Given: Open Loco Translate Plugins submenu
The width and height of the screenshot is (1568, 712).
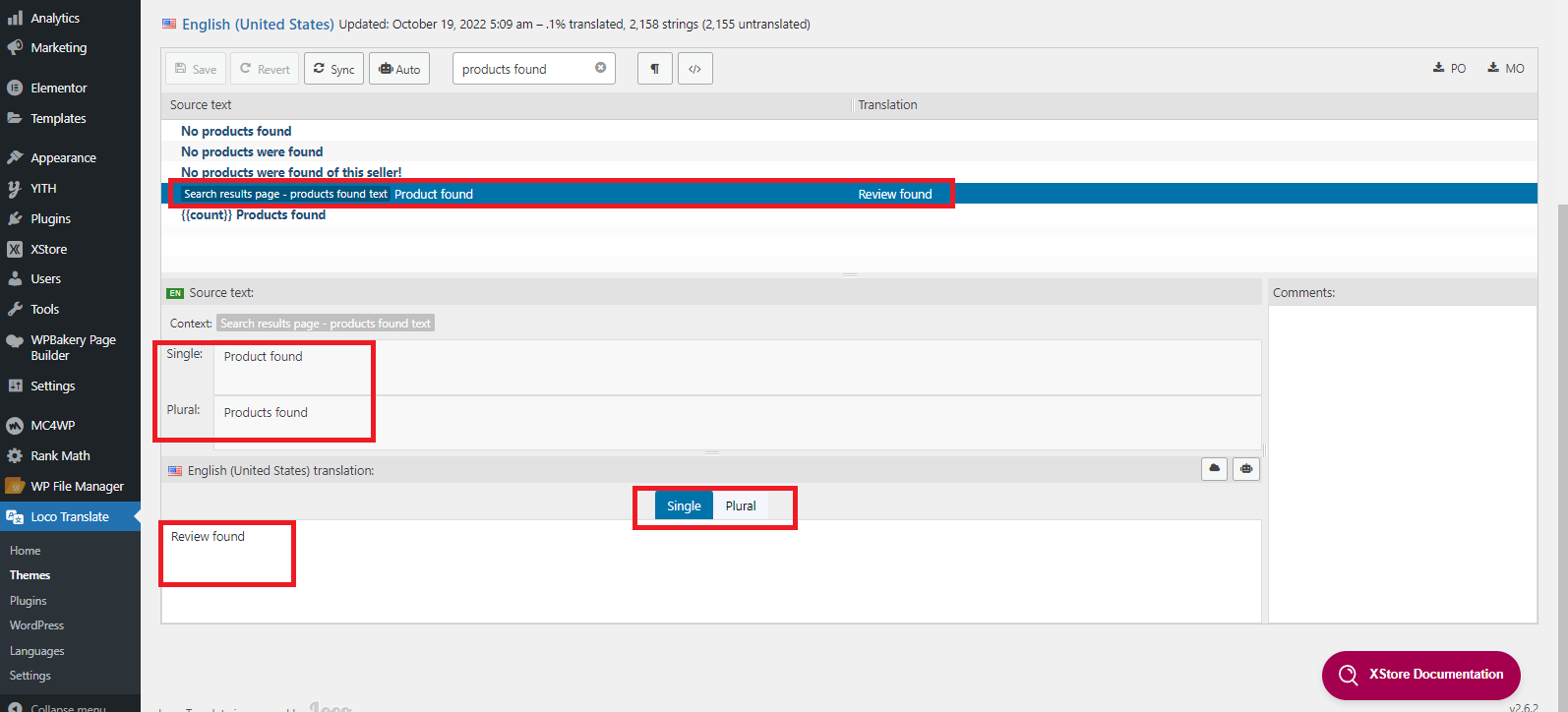Looking at the screenshot, I should [29, 601].
